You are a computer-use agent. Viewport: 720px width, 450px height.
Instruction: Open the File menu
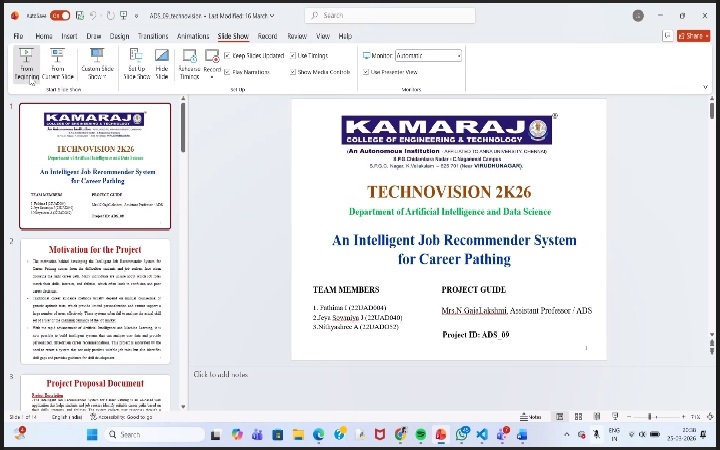coord(18,36)
